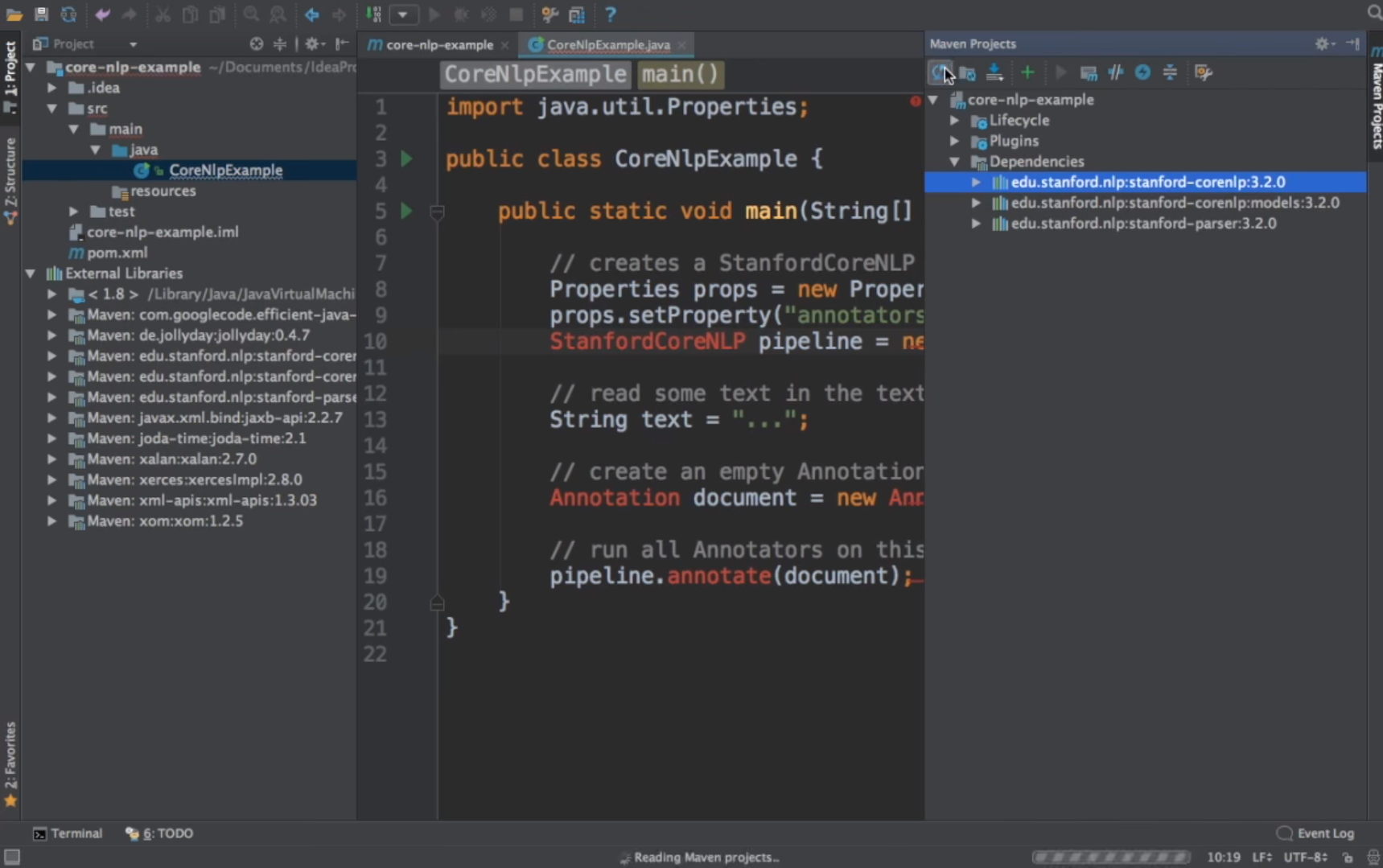Click Collapse All in Project panel
Screen dimensions: 1383x868
click(280, 44)
